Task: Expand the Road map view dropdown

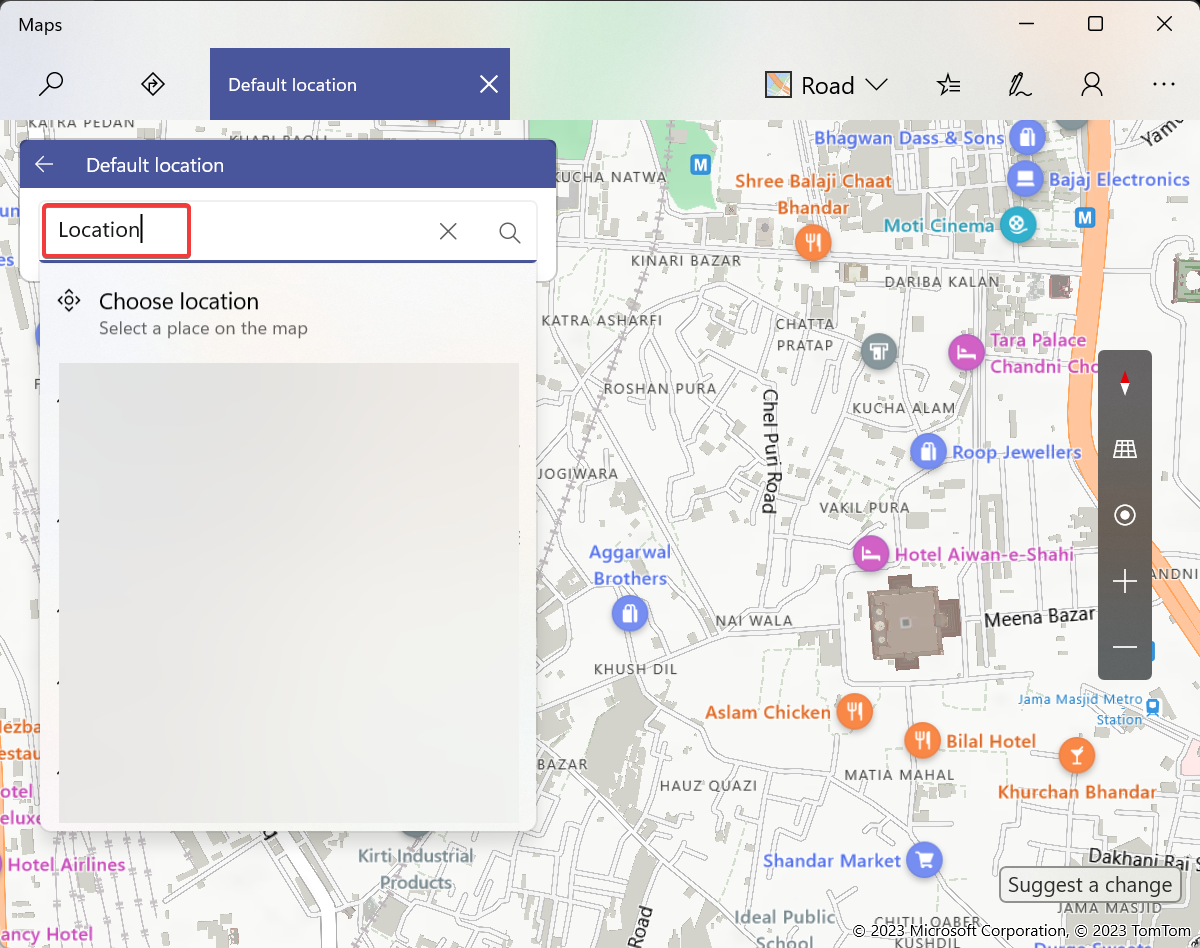Action: (x=826, y=85)
